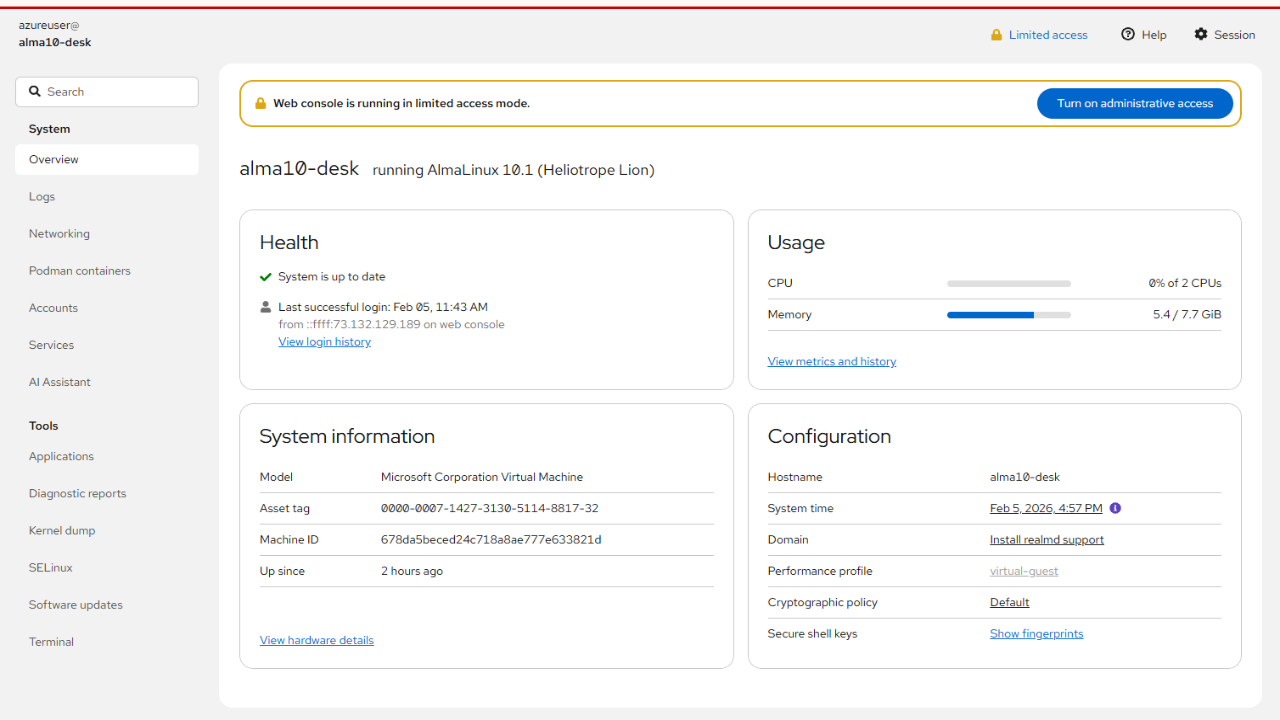Open AI Assistant in the sidebar
Image resolution: width=1280 pixels, height=720 pixels.
point(107,382)
